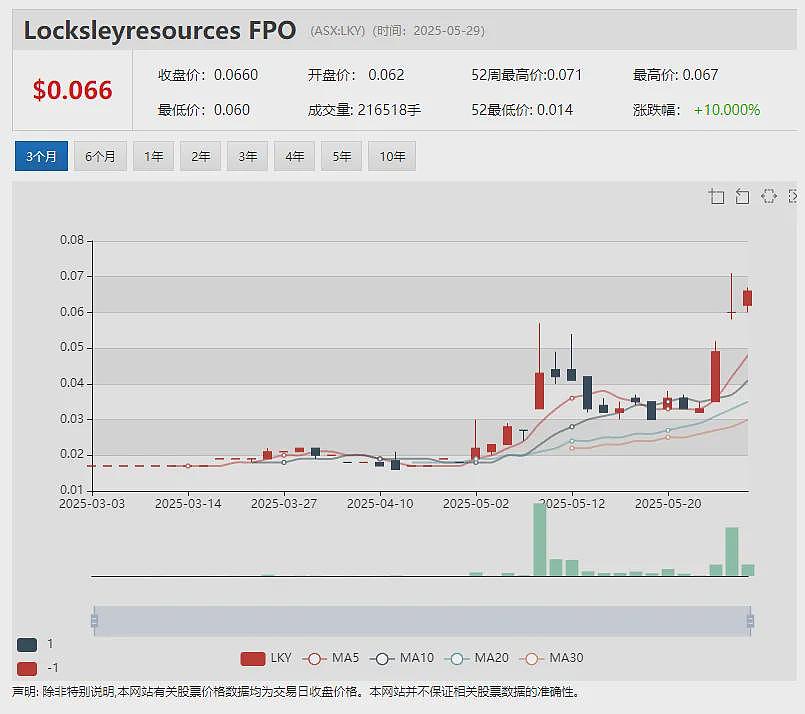Open the 4年 range view
The image size is (805, 714).
[x=294, y=156]
